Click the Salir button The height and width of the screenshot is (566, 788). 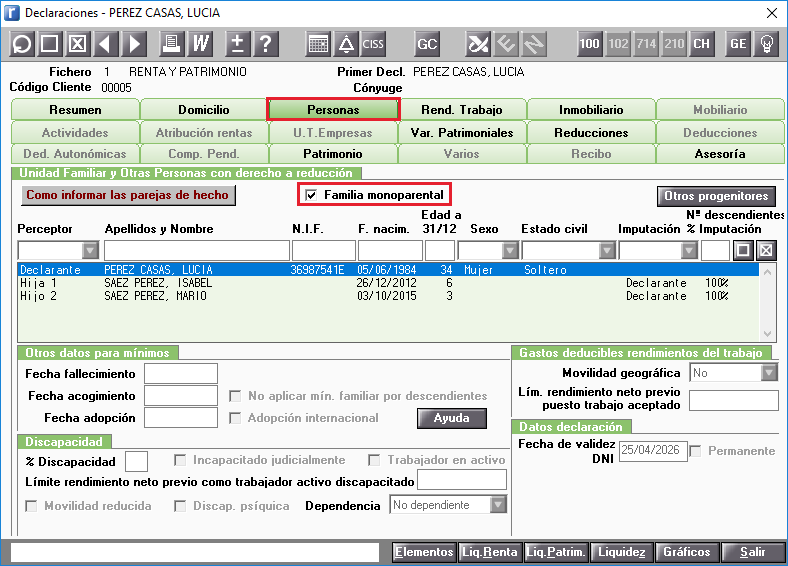click(x=753, y=552)
